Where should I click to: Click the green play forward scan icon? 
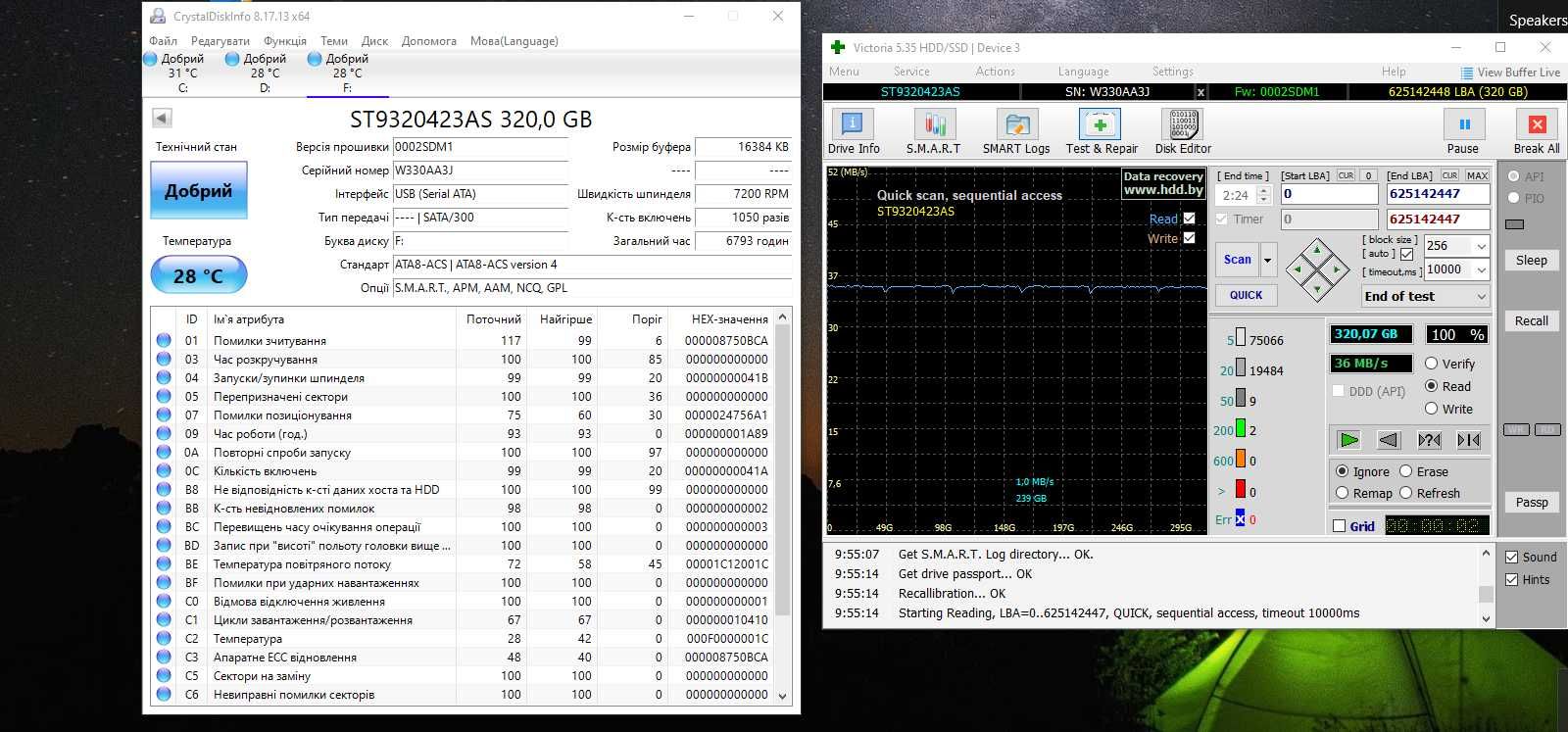click(1349, 440)
